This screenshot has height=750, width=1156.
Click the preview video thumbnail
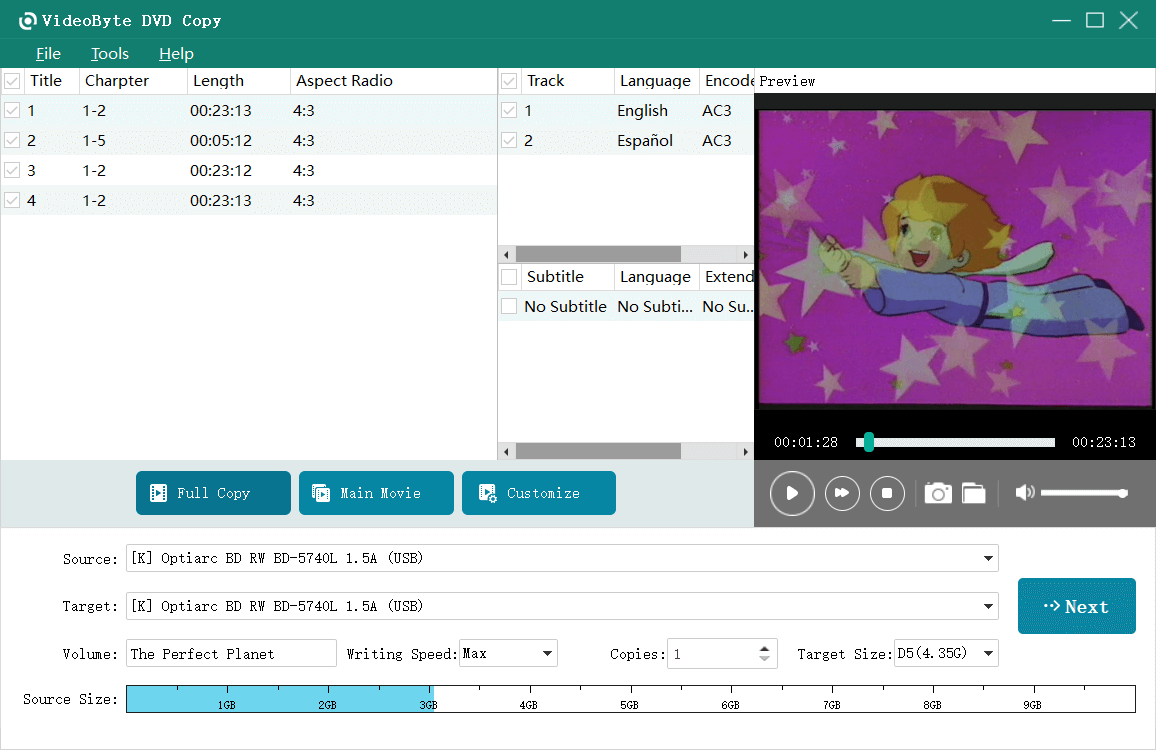tap(955, 258)
